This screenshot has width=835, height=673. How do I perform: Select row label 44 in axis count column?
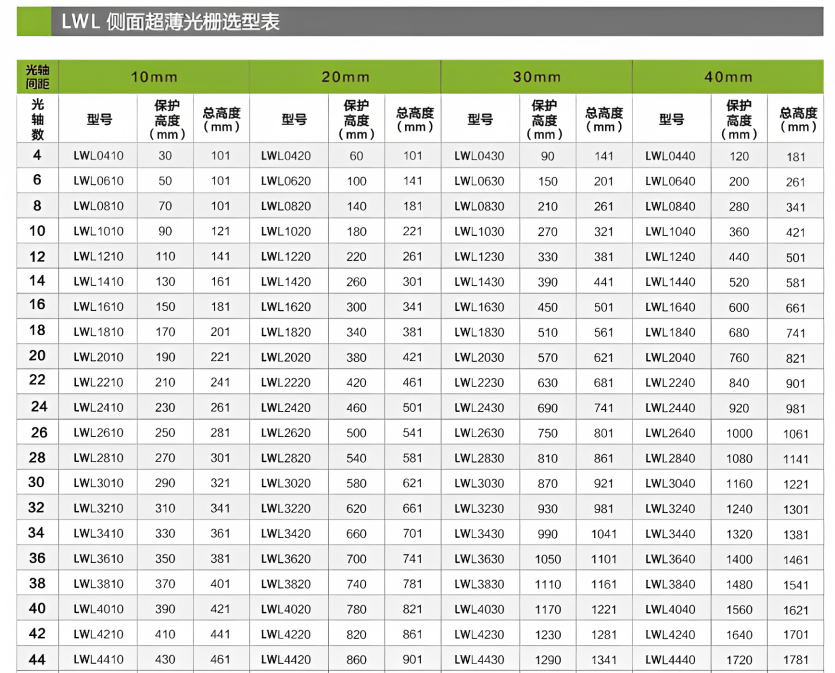pos(37,659)
